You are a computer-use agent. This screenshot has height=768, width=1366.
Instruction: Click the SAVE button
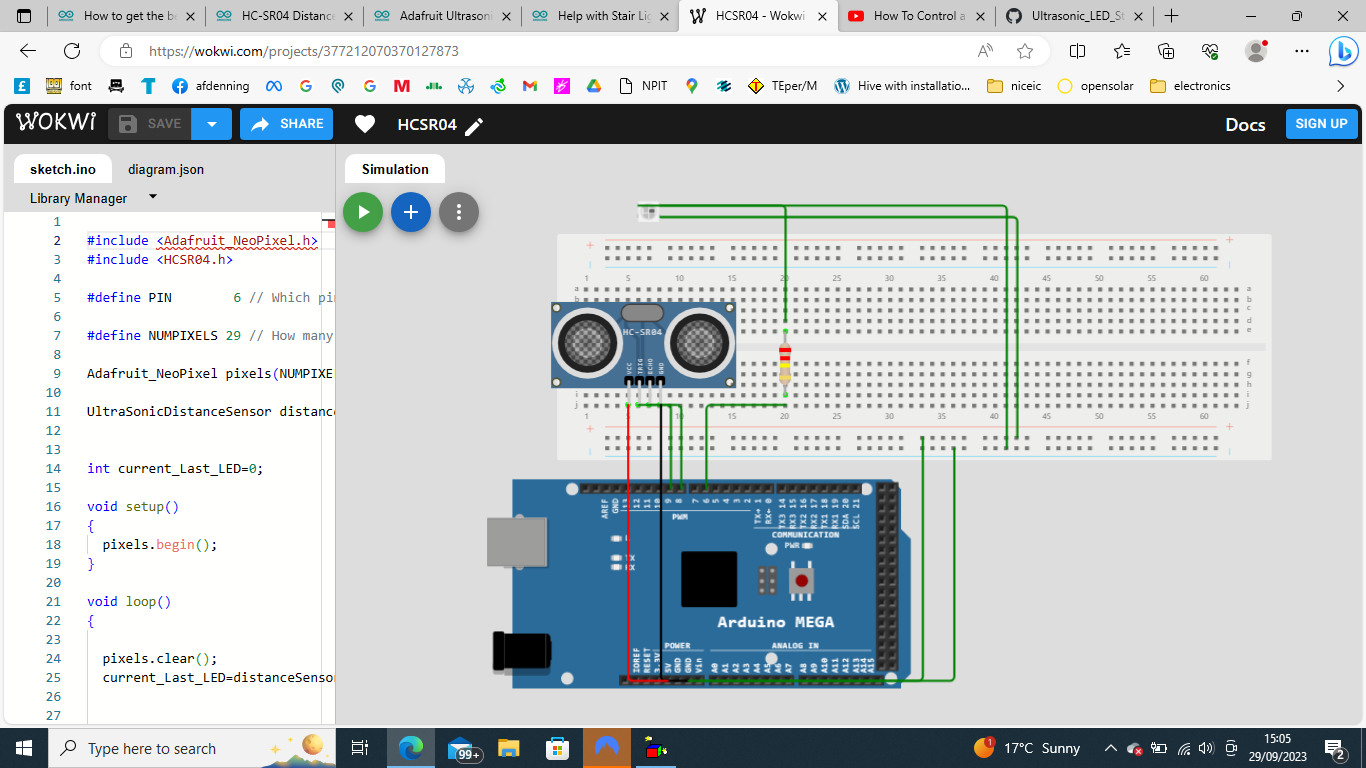point(150,124)
